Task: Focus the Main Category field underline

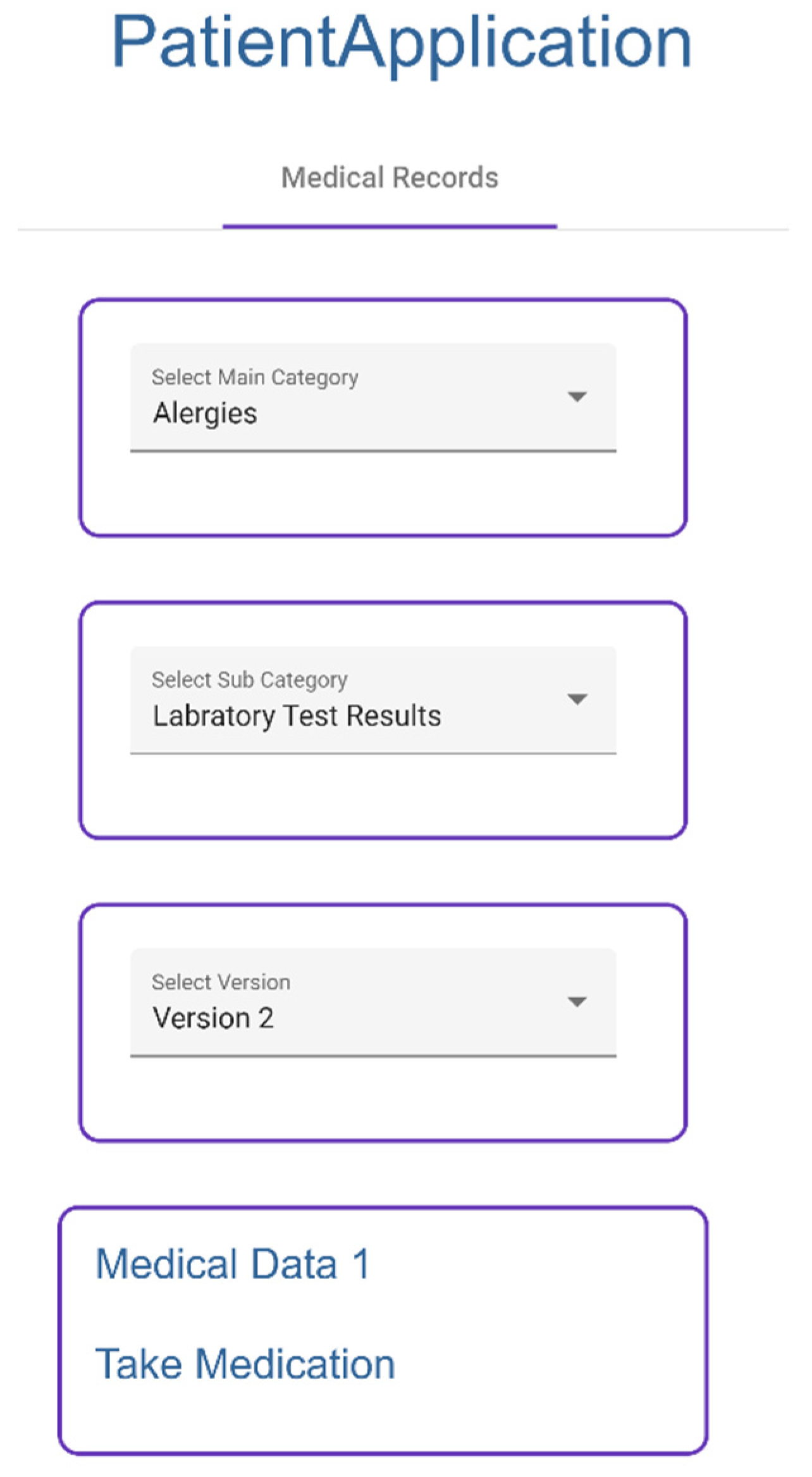Action: [x=373, y=451]
